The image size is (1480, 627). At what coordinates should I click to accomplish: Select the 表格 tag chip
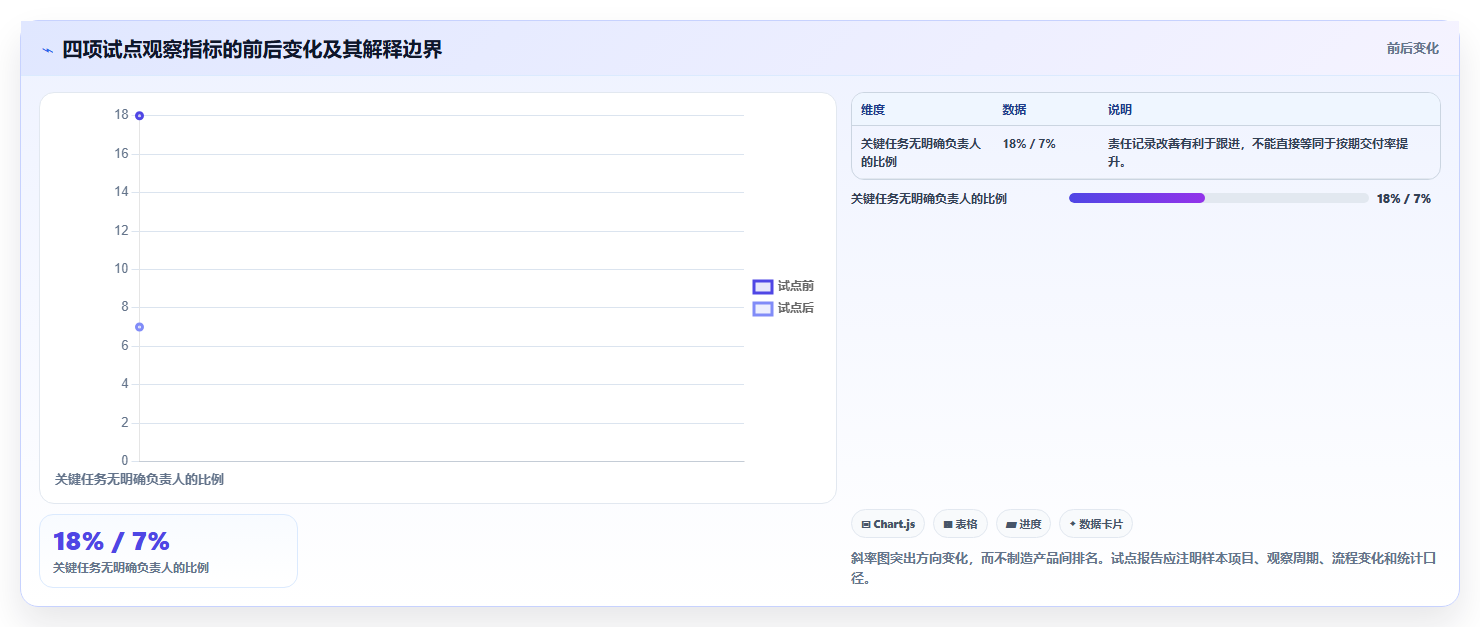click(960, 524)
